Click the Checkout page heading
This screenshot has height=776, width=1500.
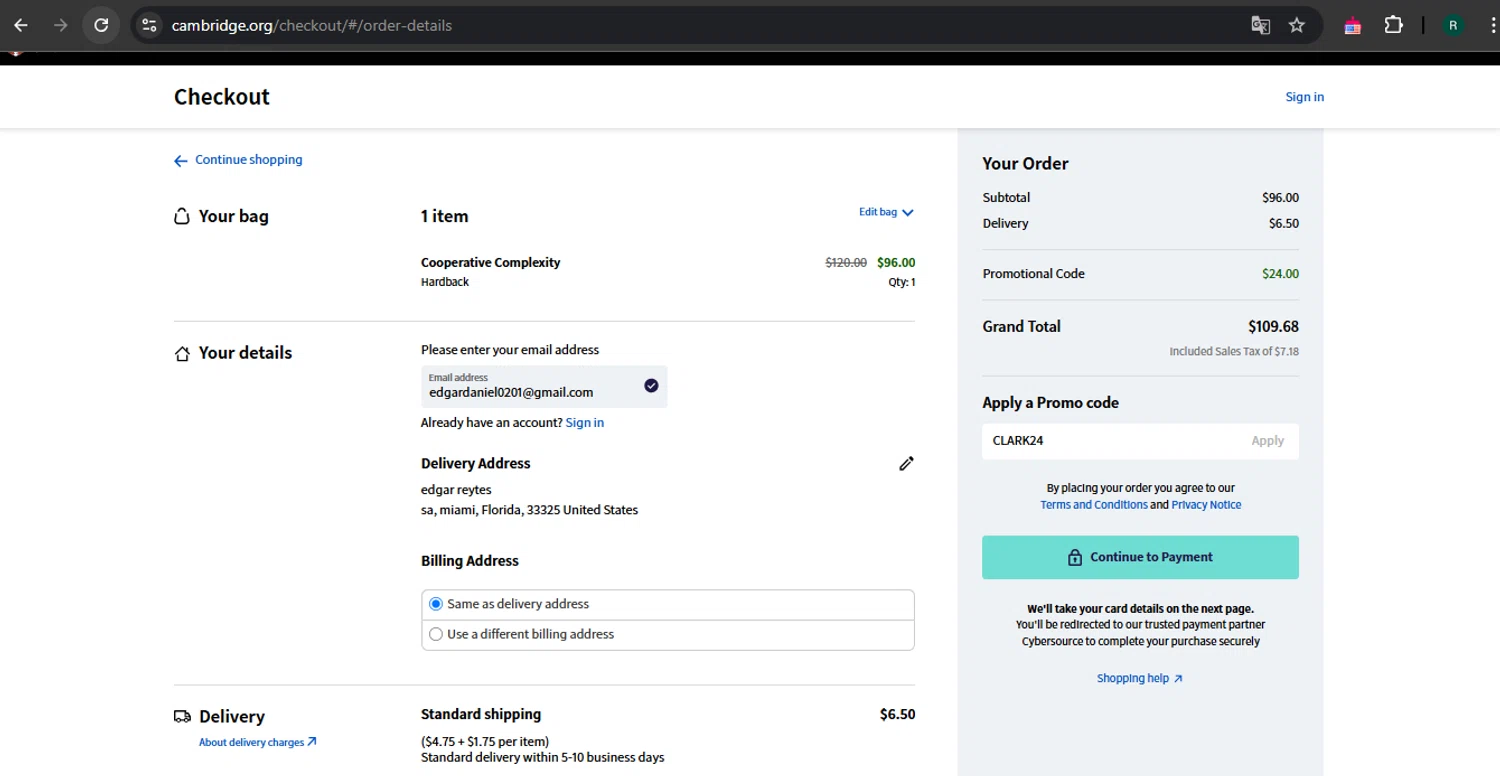click(222, 97)
